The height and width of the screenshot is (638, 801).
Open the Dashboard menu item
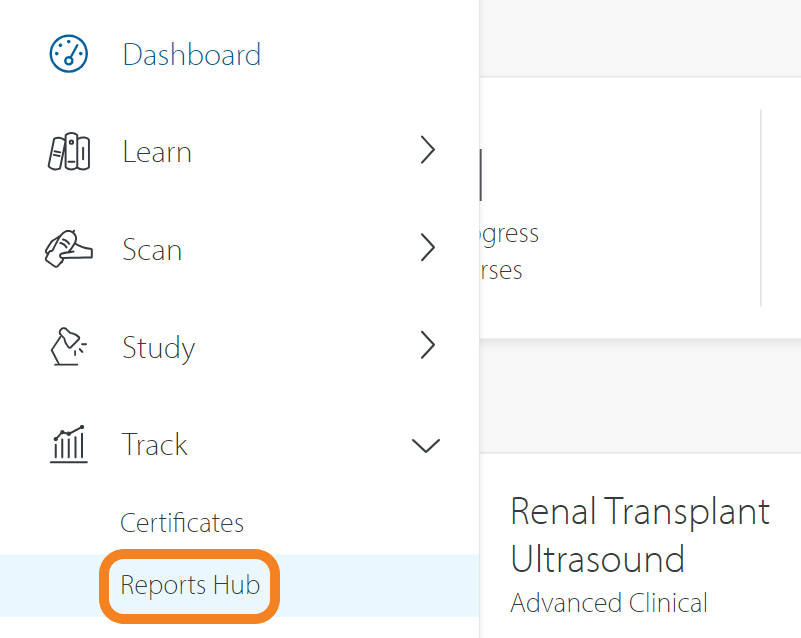point(191,55)
